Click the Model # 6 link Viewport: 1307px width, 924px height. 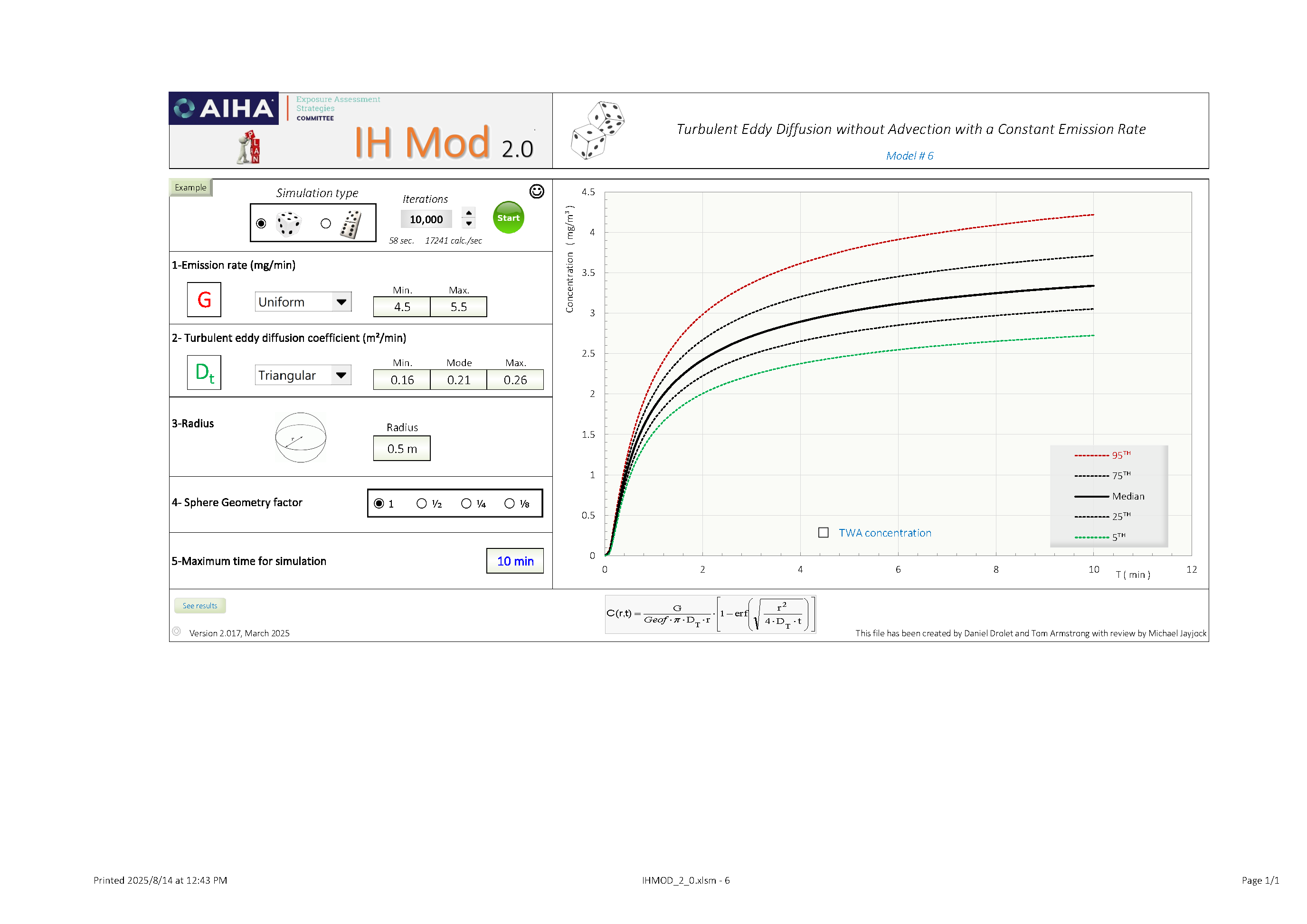click(x=909, y=156)
